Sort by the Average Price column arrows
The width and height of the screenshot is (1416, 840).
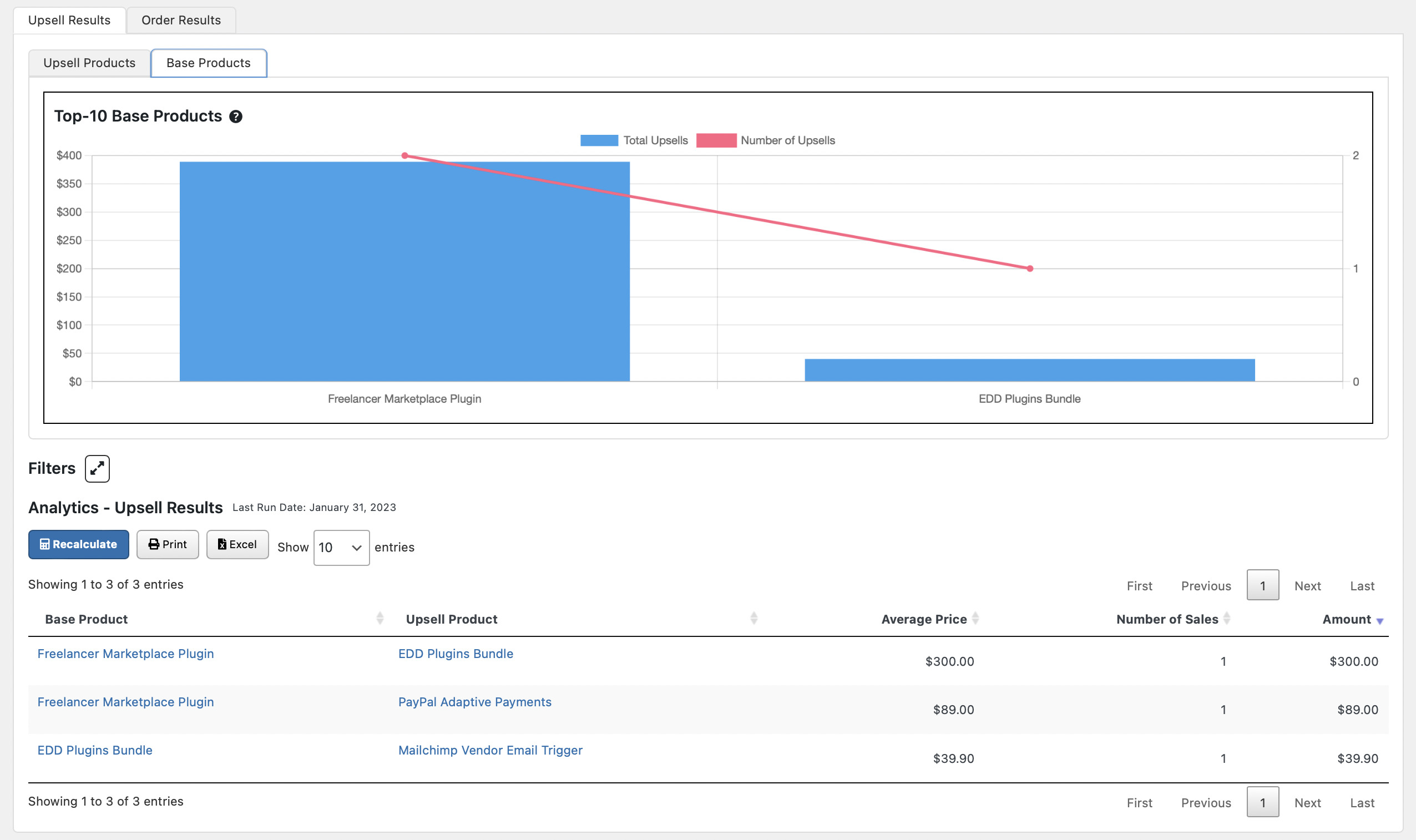tap(975, 618)
